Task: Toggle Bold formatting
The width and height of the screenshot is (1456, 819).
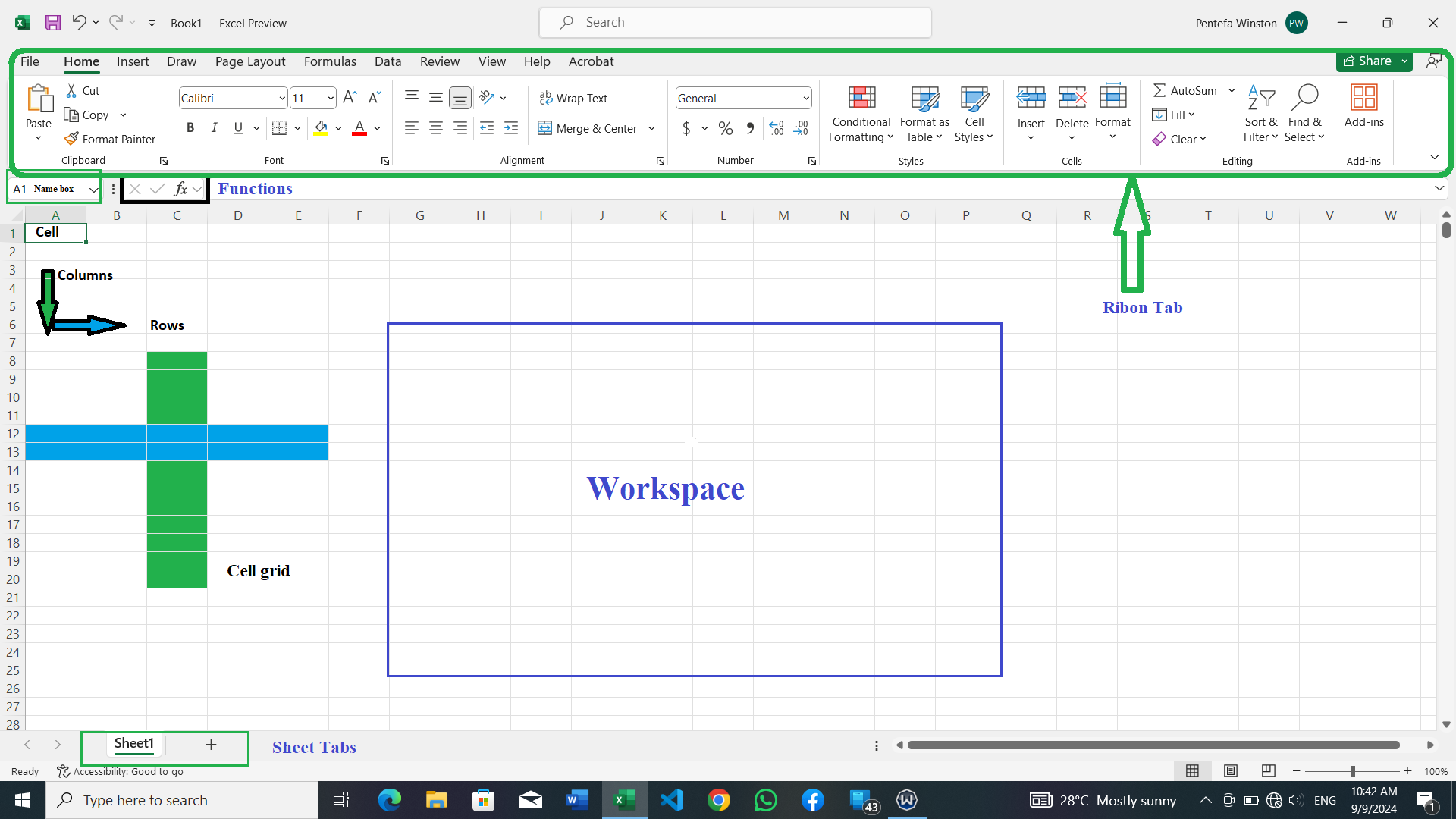Action: tap(190, 128)
